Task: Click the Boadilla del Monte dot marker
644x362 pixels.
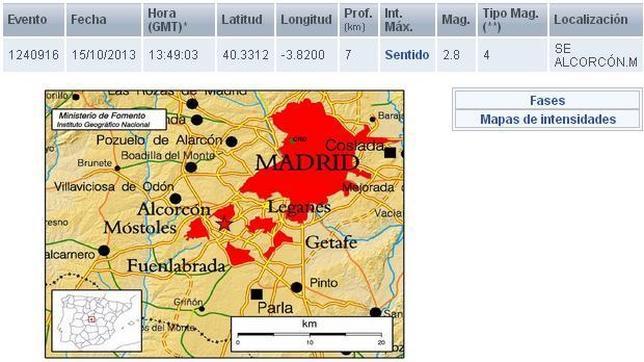Action: click(x=191, y=167)
